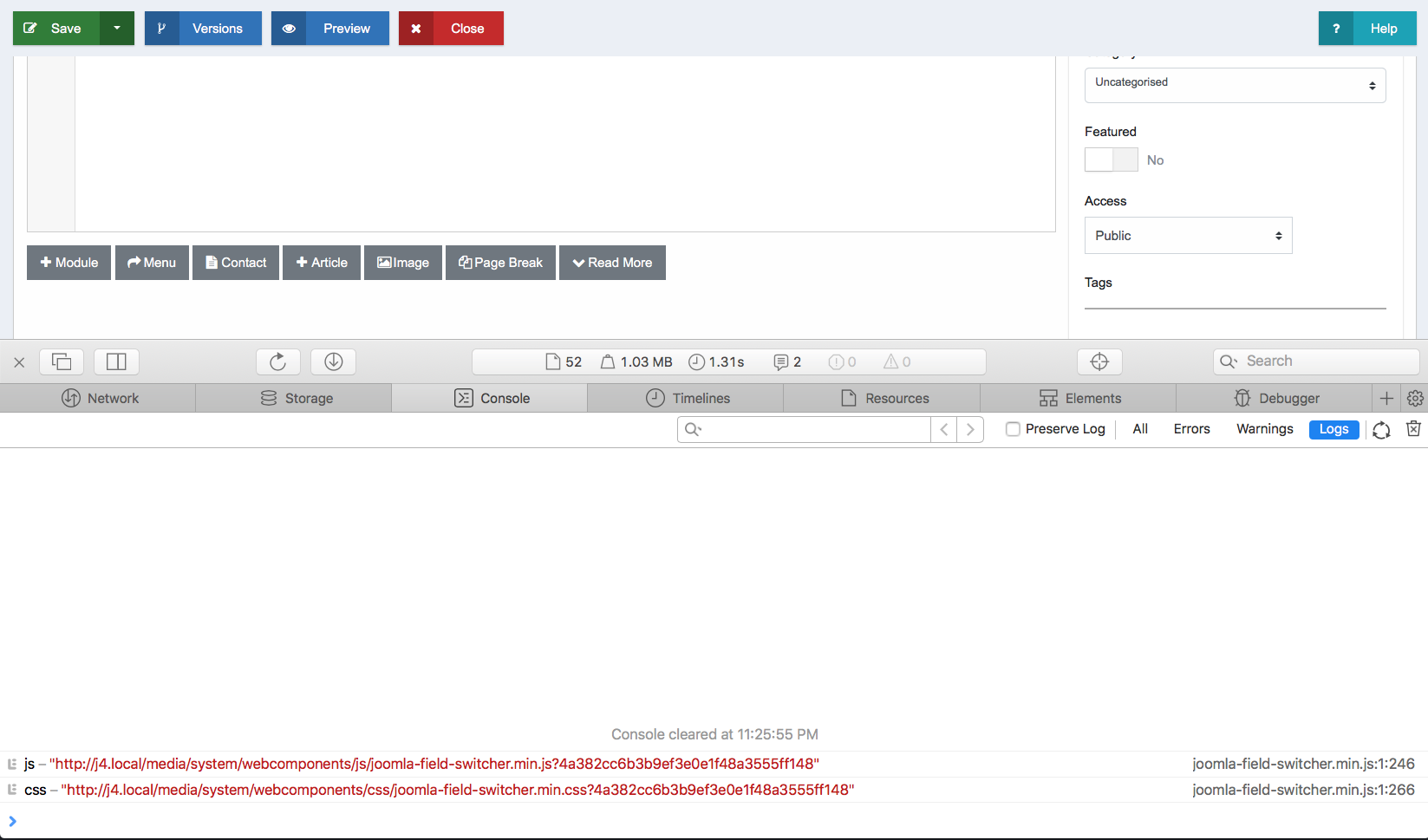Click the red Close button
The width and height of the screenshot is (1428, 840).
(451, 28)
